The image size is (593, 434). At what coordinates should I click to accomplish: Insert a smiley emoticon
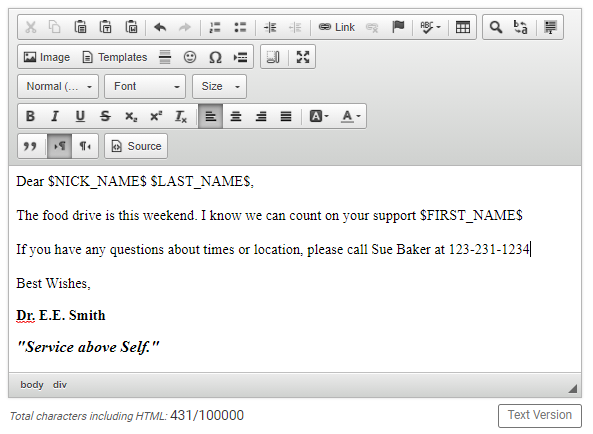(x=190, y=57)
